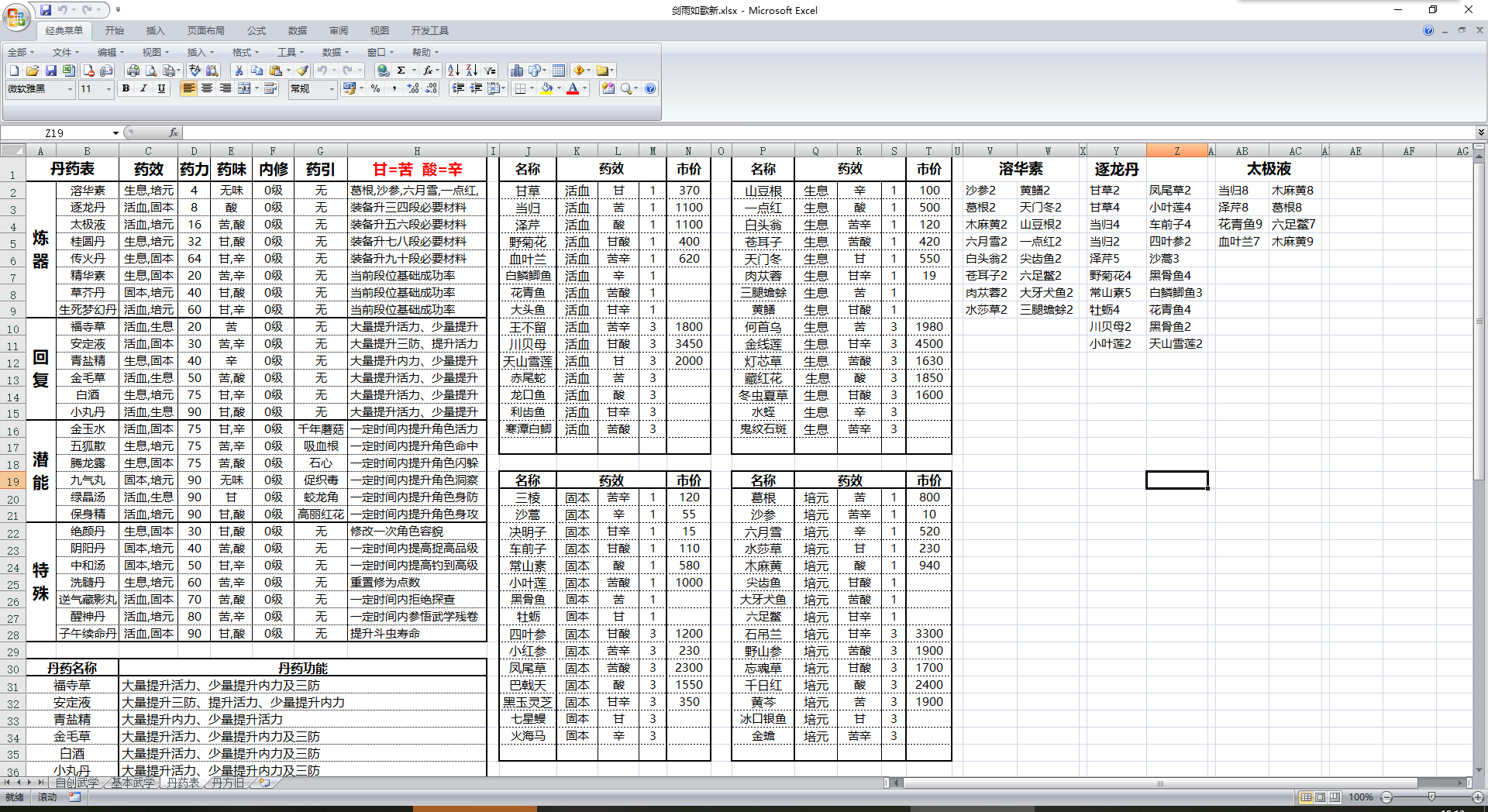Click the Cut scissors icon
This screenshot has width=1488, height=812.
[x=239, y=71]
